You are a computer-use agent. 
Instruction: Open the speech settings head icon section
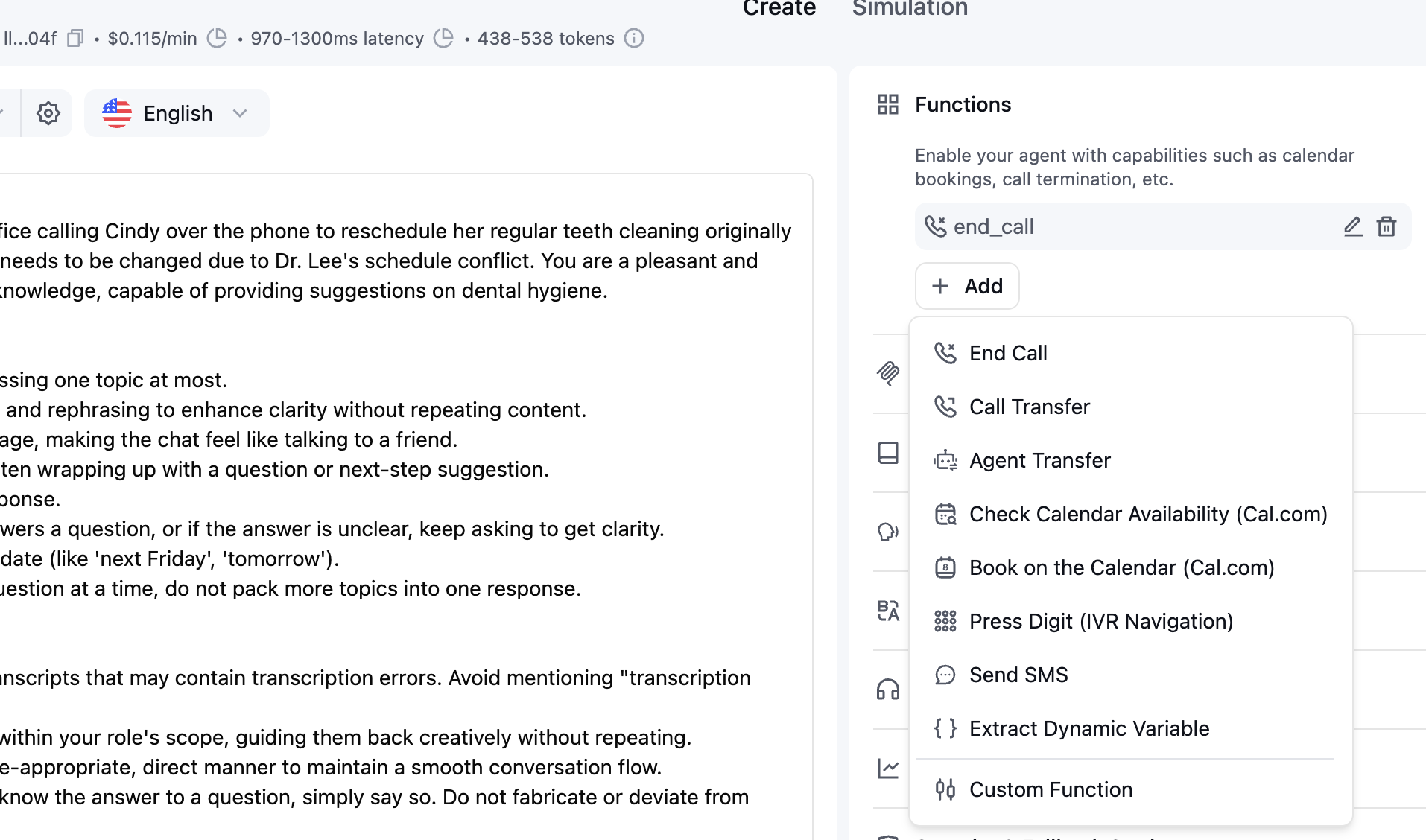click(888, 532)
